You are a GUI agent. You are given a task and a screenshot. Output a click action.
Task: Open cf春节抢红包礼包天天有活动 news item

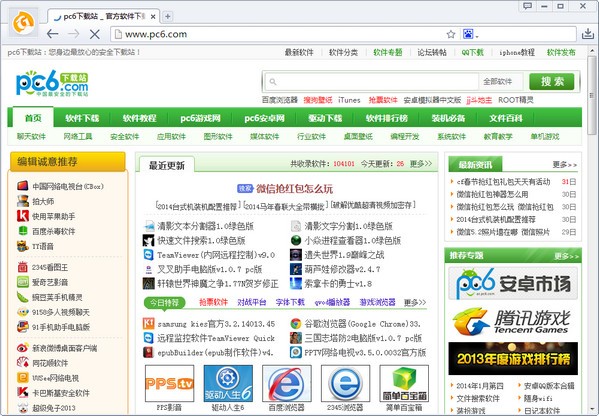click(503, 182)
